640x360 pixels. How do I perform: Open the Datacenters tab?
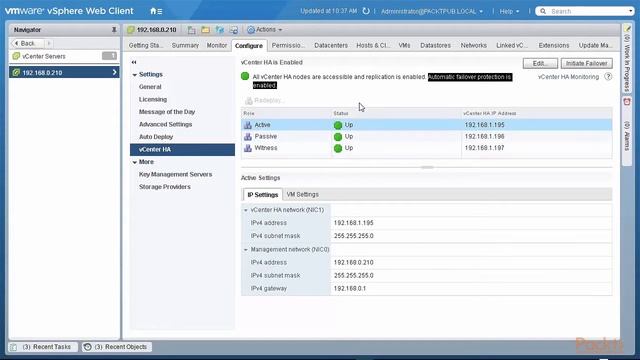tap(331, 45)
